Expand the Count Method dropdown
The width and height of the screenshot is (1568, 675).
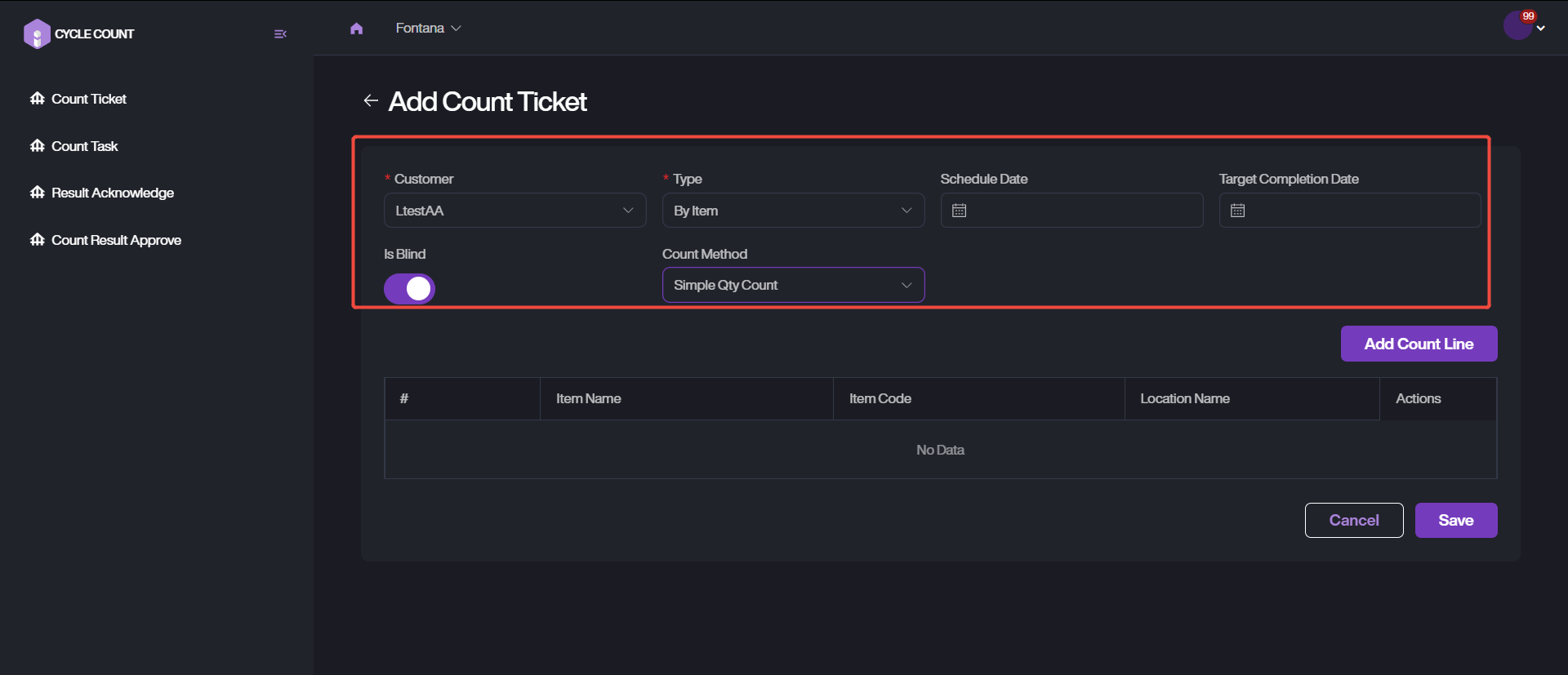pyautogui.click(x=793, y=285)
